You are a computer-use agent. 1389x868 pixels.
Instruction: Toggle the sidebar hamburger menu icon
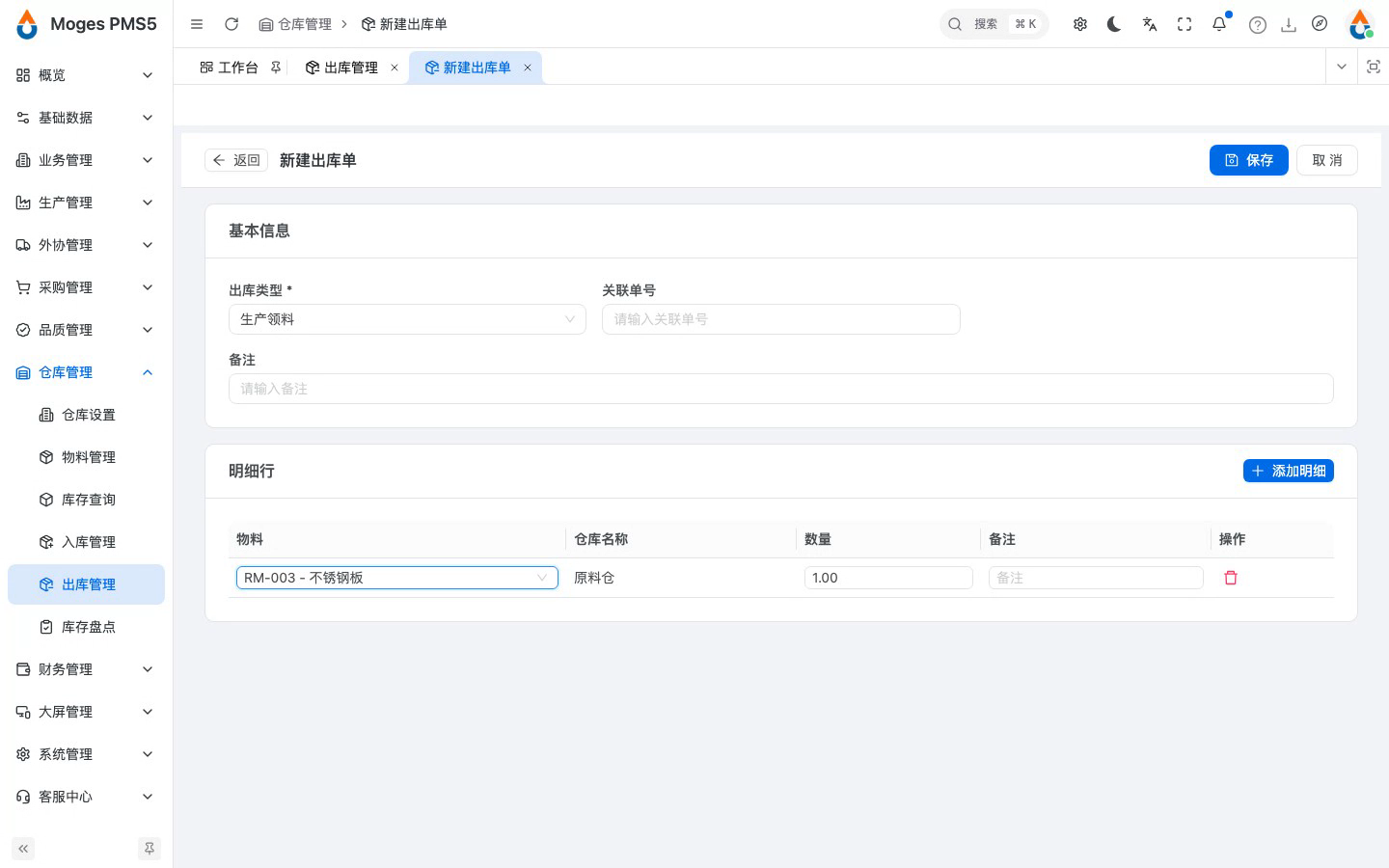(197, 24)
